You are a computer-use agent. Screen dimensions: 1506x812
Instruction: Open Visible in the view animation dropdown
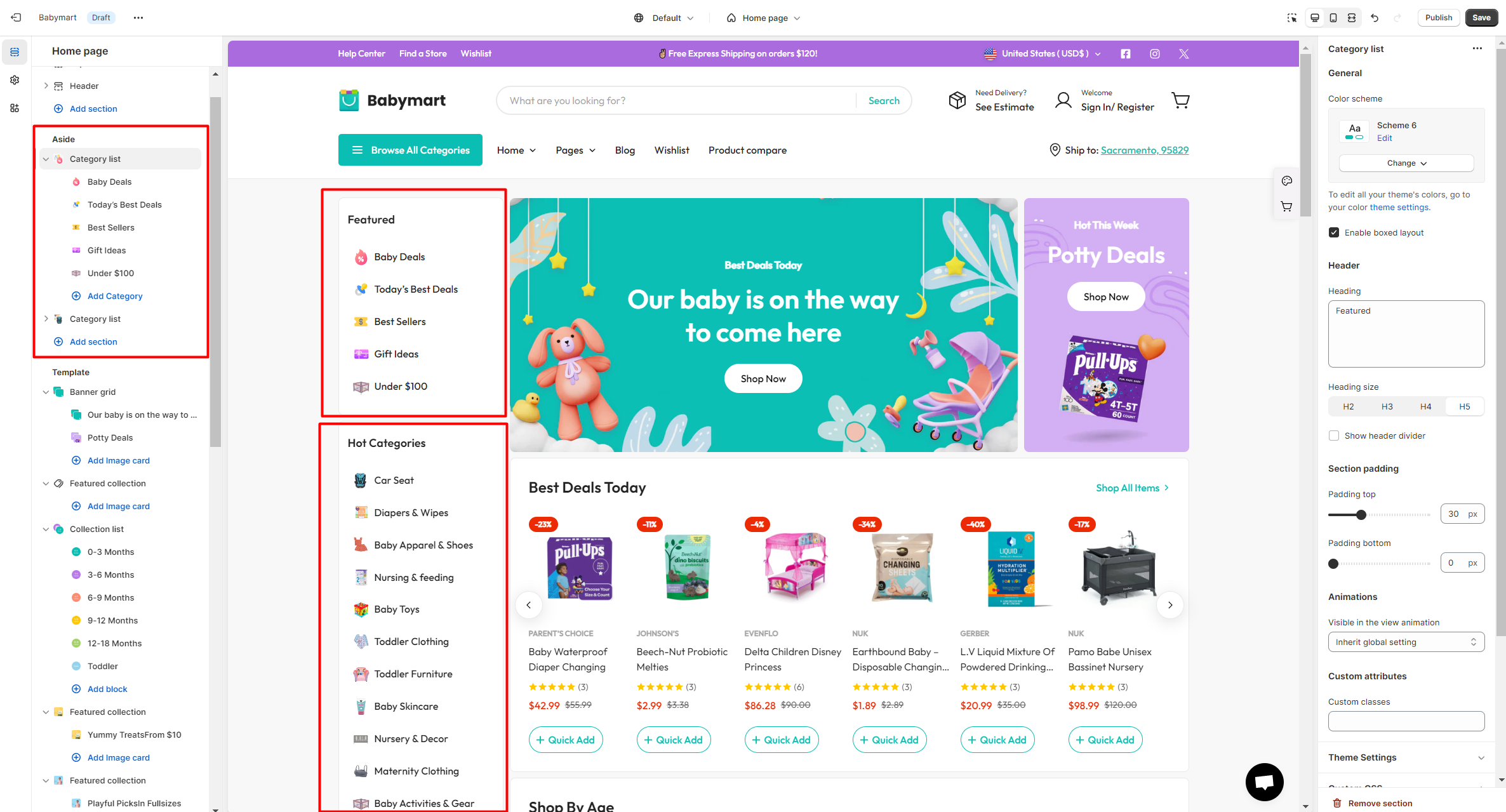1406,642
